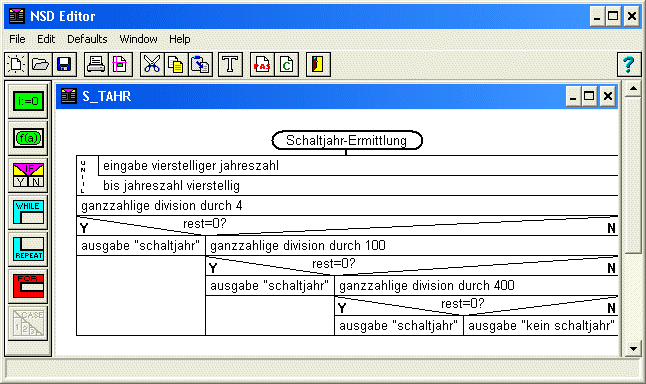646x384 pixels.
Task: Paste element with the paste icon
Action: point(200,65)
